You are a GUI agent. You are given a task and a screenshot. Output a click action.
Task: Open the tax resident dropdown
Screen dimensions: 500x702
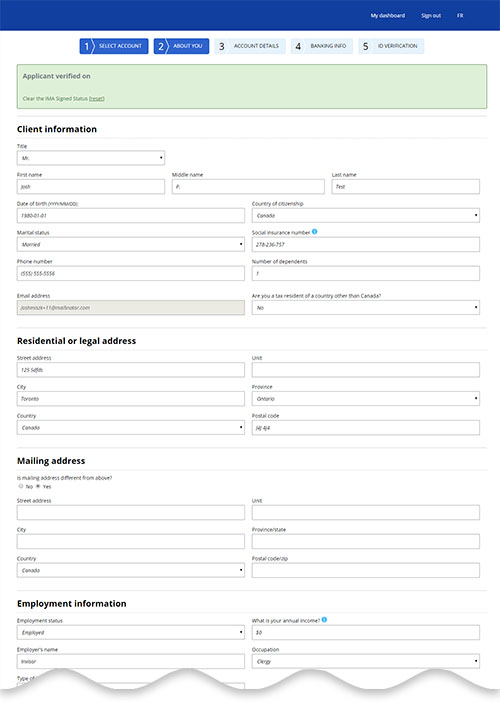pos(366,308)
